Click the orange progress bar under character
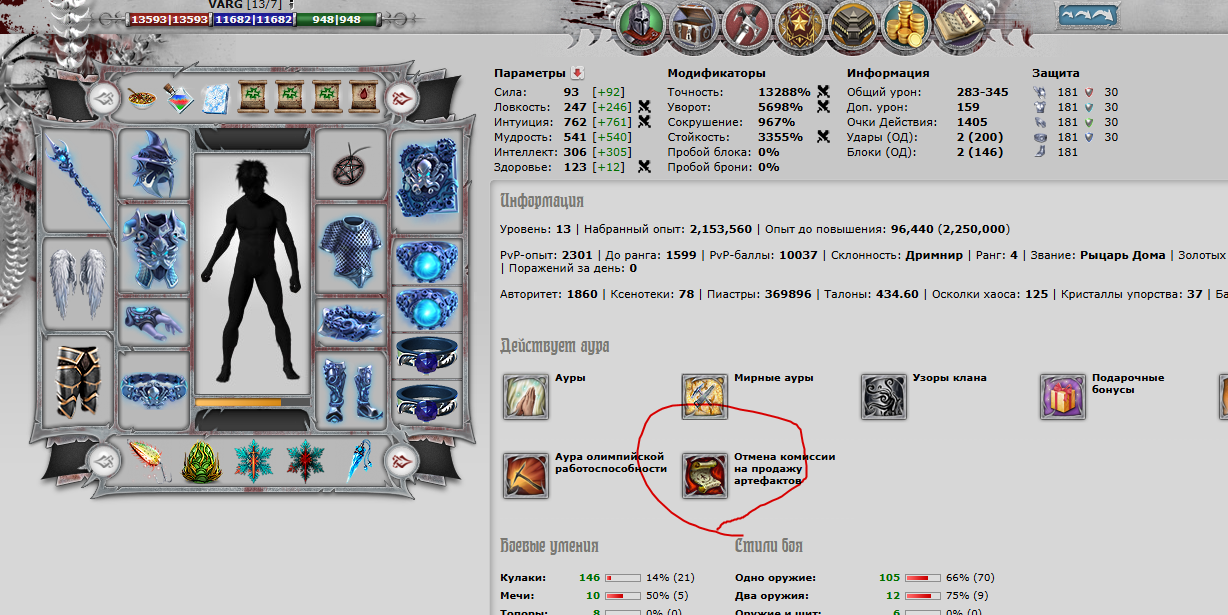This screenshot has width=1228, height=615. pos(253,402)
